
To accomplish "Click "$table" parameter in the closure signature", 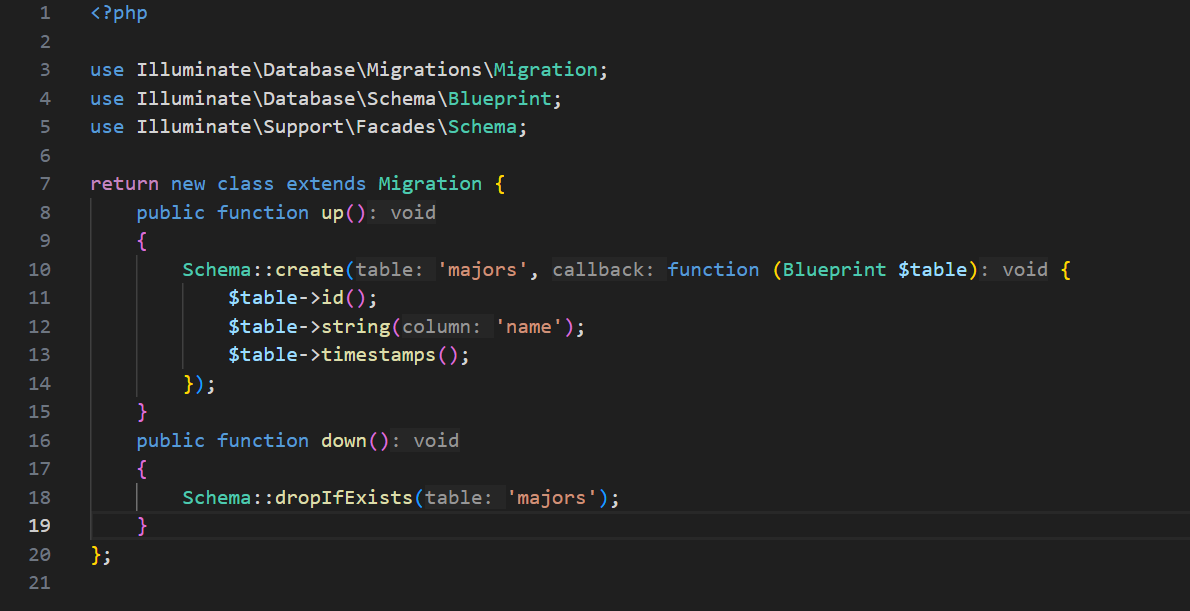I will coord(932,270).
